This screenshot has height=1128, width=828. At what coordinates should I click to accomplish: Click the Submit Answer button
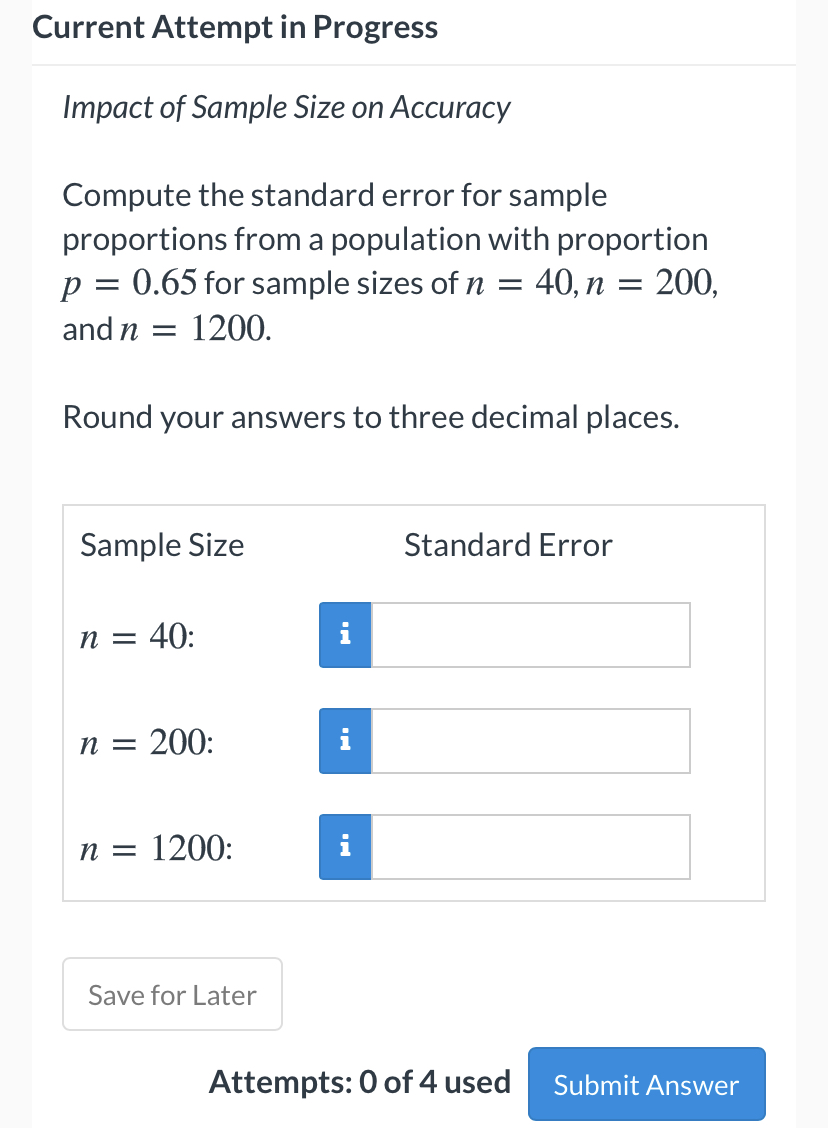pyautogui.click(x=646, y=1084)
